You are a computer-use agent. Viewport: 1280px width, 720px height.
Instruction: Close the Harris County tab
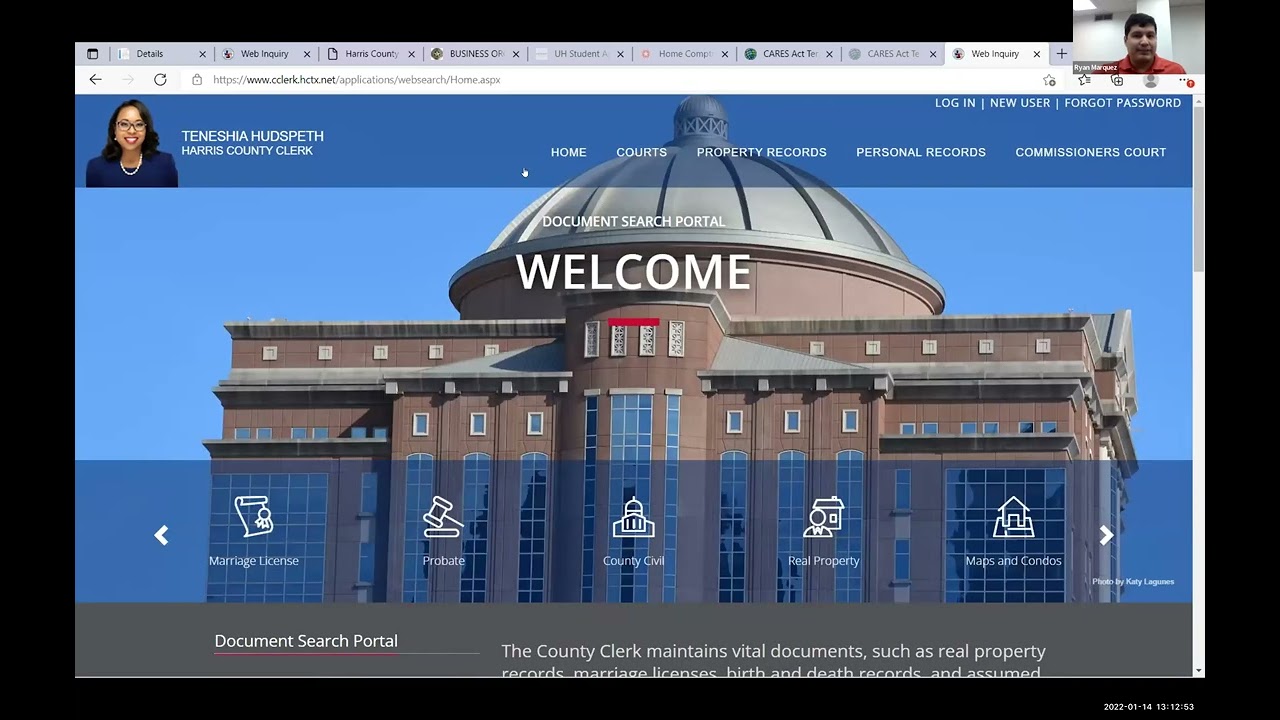(411, 54)
